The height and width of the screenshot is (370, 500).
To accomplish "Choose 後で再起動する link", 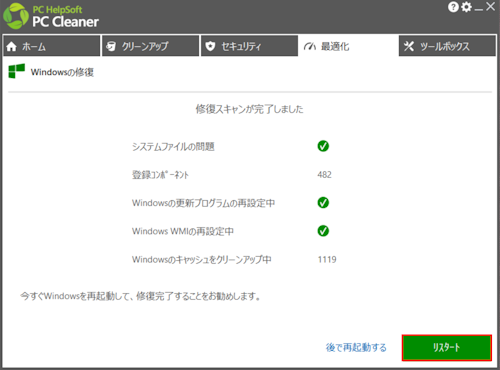I will point(356,347).
